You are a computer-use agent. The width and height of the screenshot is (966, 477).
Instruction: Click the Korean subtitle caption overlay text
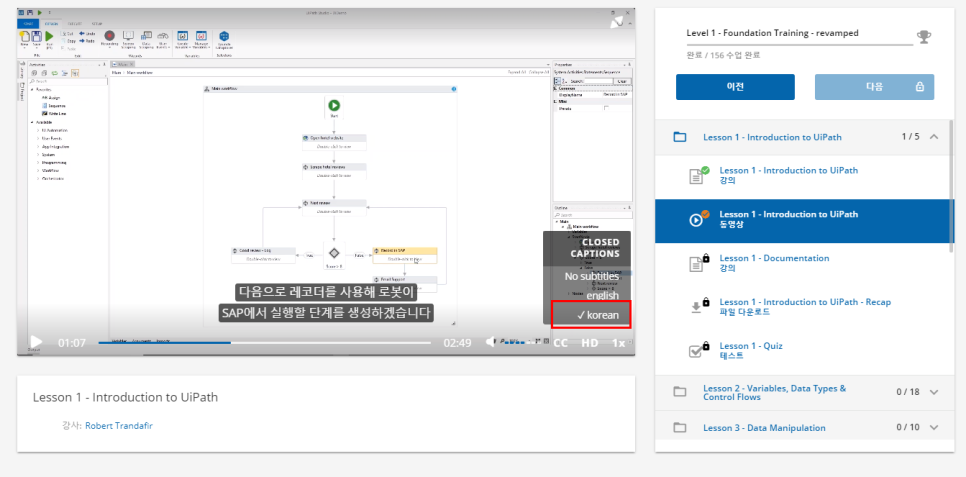tap(326, 302)
